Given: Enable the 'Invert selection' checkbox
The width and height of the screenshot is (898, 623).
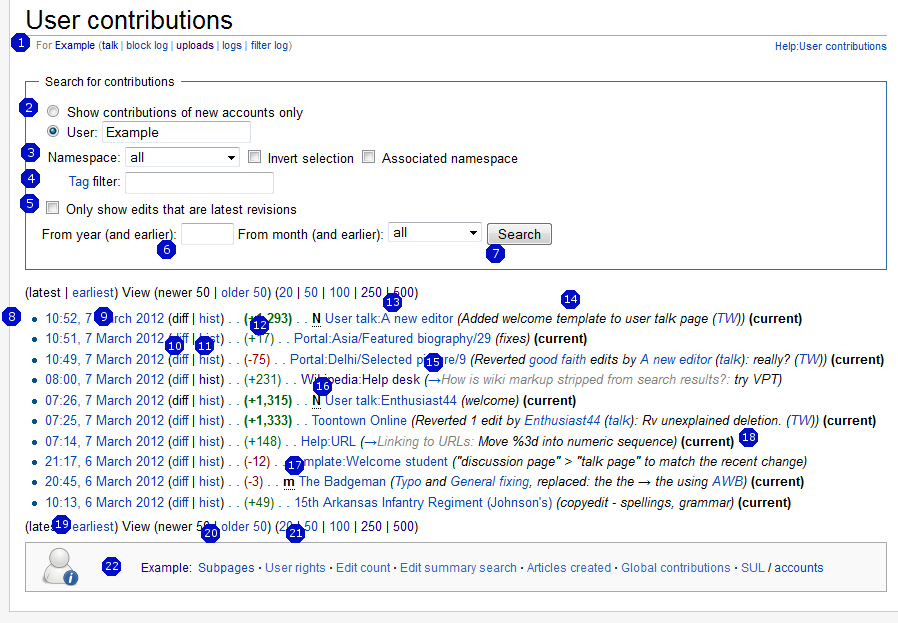Looking at the screenshot, I should 254,157.
